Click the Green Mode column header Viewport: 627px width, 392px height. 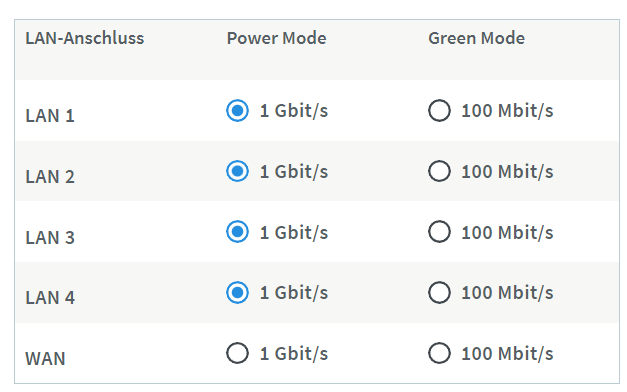click(x=476, y=38)
